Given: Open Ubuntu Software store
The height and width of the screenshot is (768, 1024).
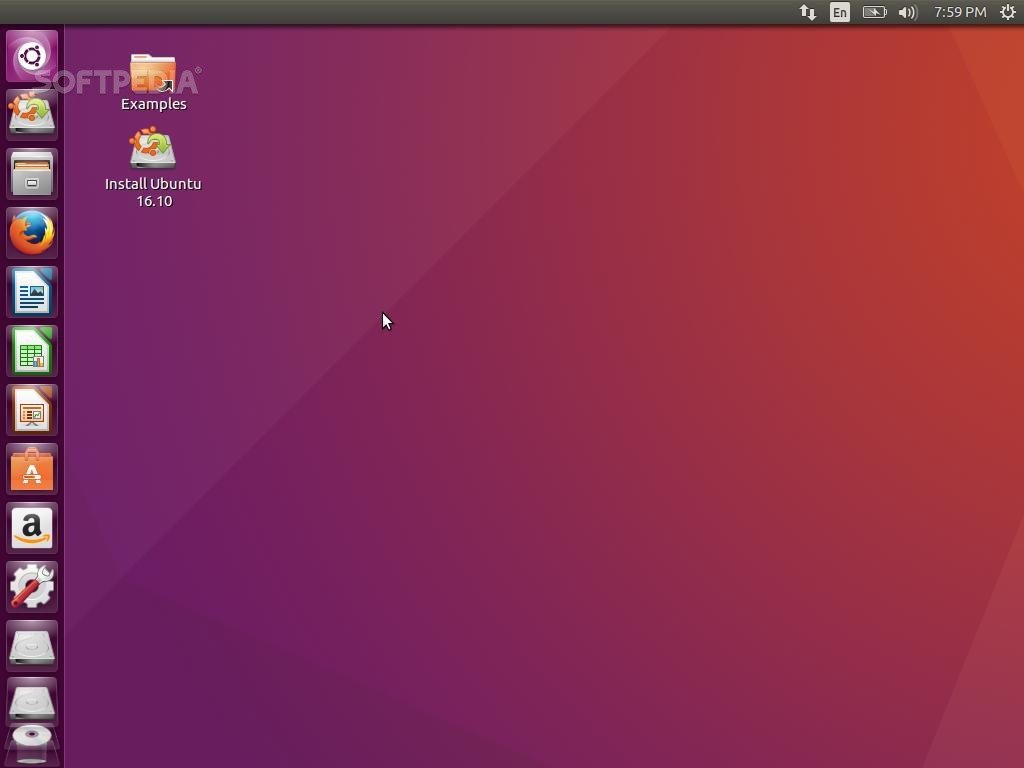Looking at the screenshot, I should point(32,469).
